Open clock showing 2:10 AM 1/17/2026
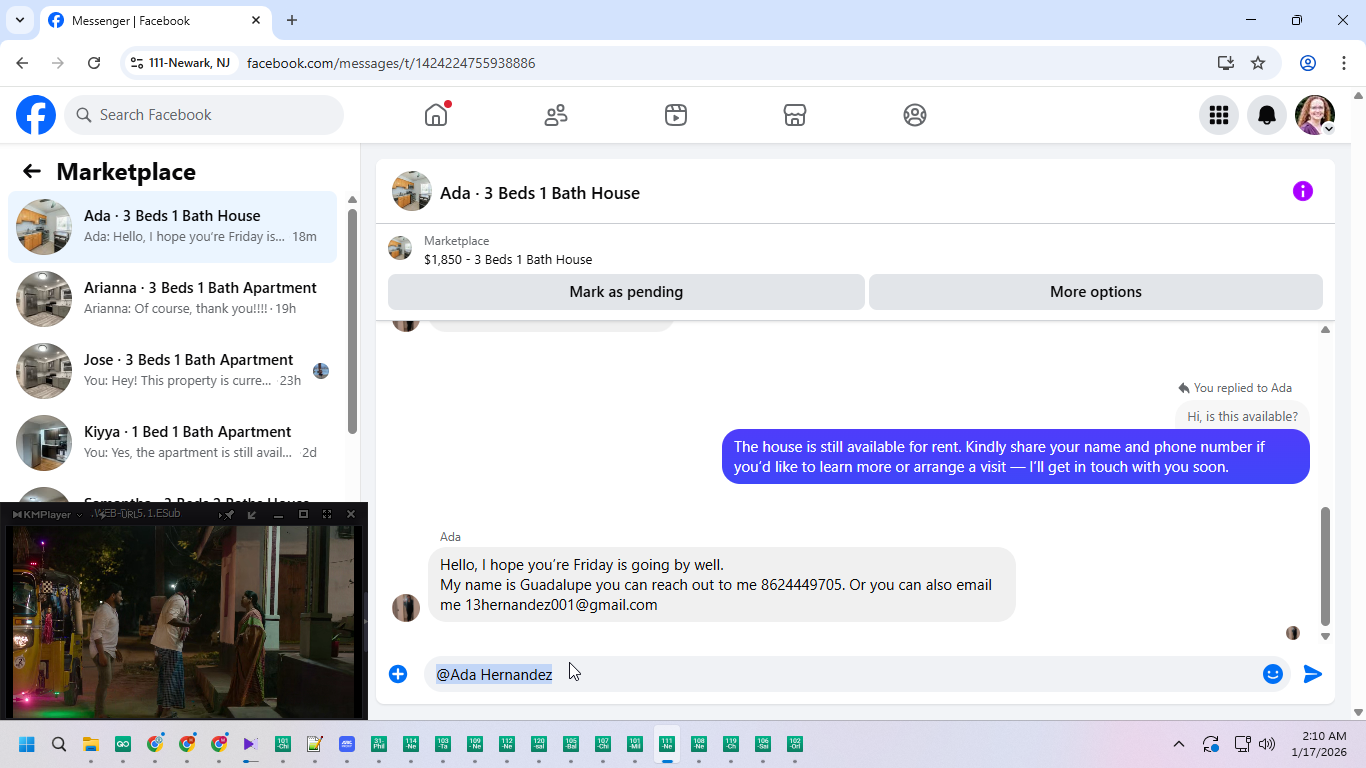Image resolution: width=1366 pixels, height=768 pixels. click(1319, 744)
